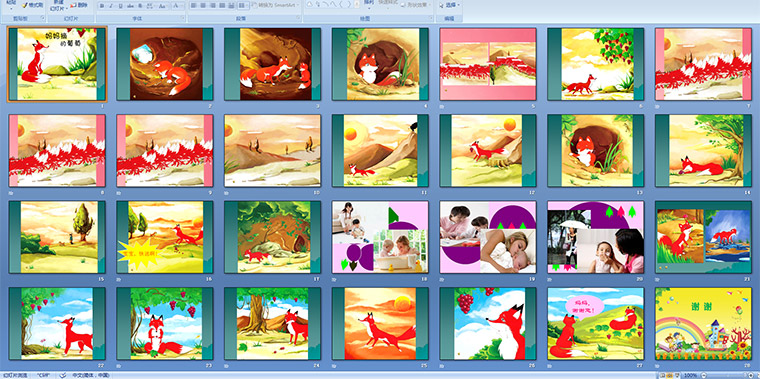Click the zoom slider in the status bar
The width and height of the screenshot is (760, 379).
tap(729, 376)
